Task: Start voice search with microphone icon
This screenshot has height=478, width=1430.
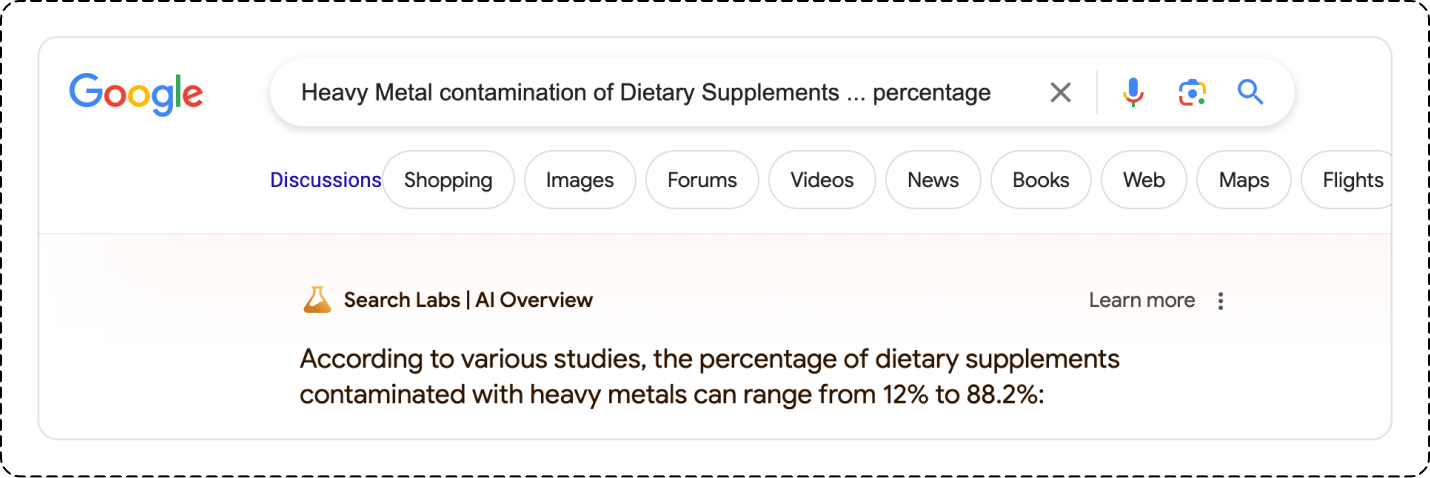Action: 1132,93
